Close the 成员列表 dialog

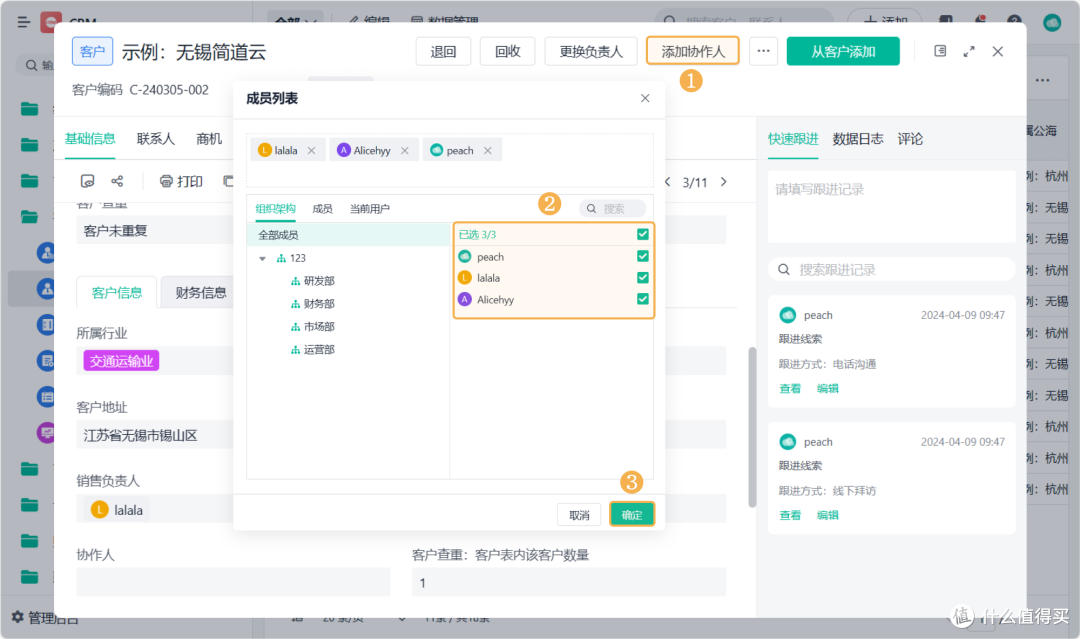645,98
